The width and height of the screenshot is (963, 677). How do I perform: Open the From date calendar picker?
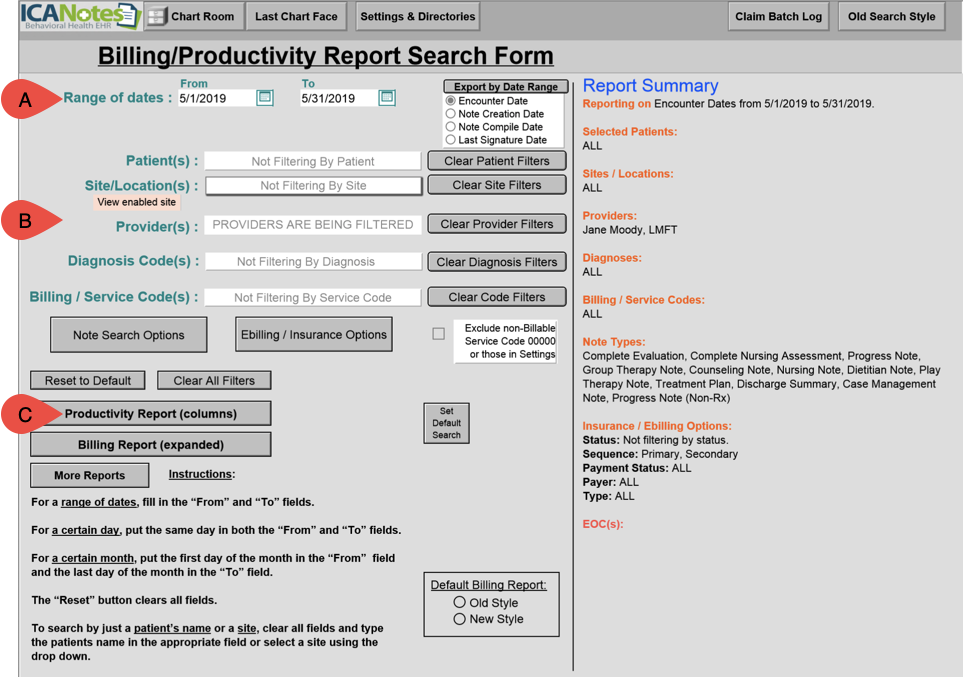pyautogui.click(x=265, y=98)
